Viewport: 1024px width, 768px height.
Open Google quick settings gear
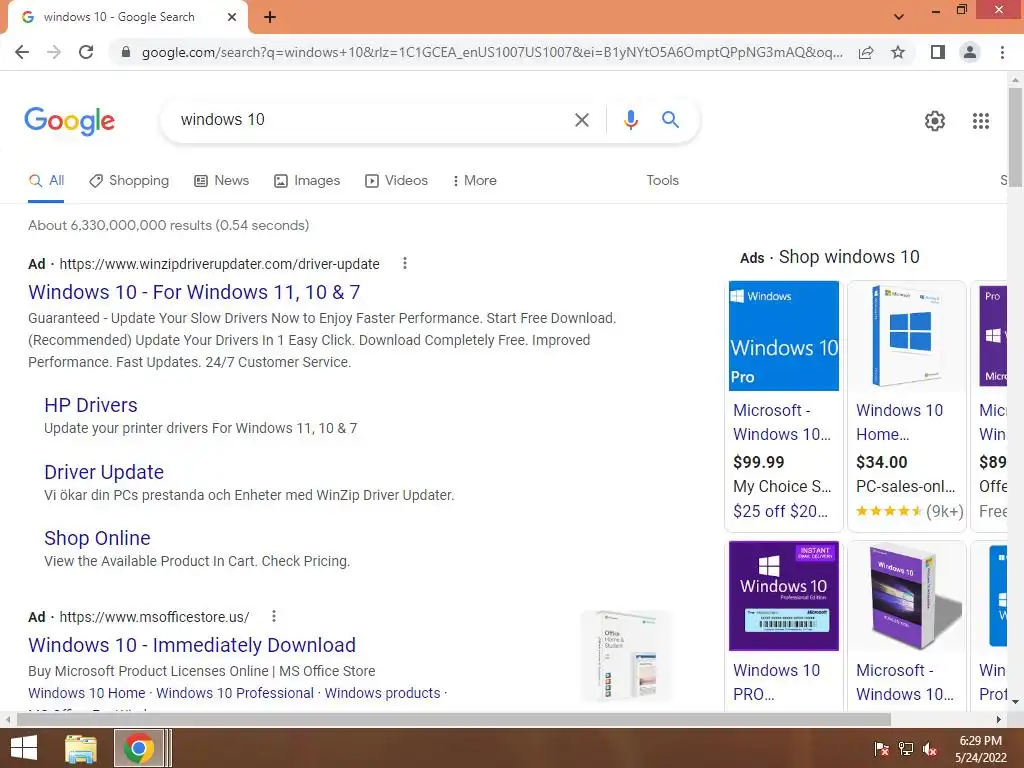pos(935,121)
